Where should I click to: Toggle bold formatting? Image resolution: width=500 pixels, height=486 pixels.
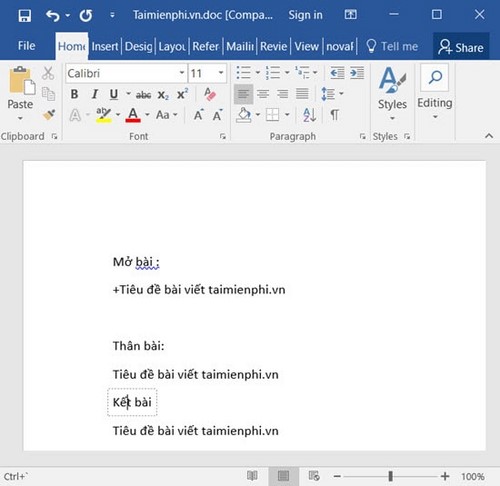tap(75, 94)
